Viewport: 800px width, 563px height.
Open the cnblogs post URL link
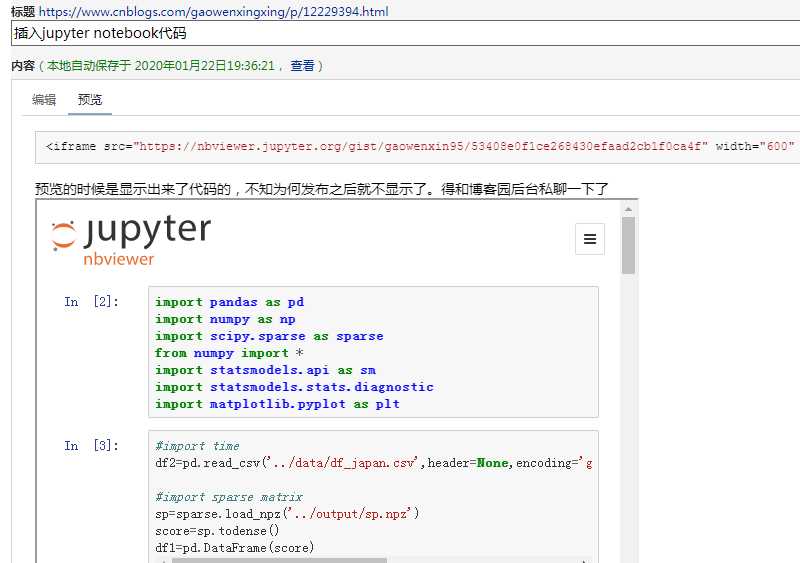tap(213, 11)
